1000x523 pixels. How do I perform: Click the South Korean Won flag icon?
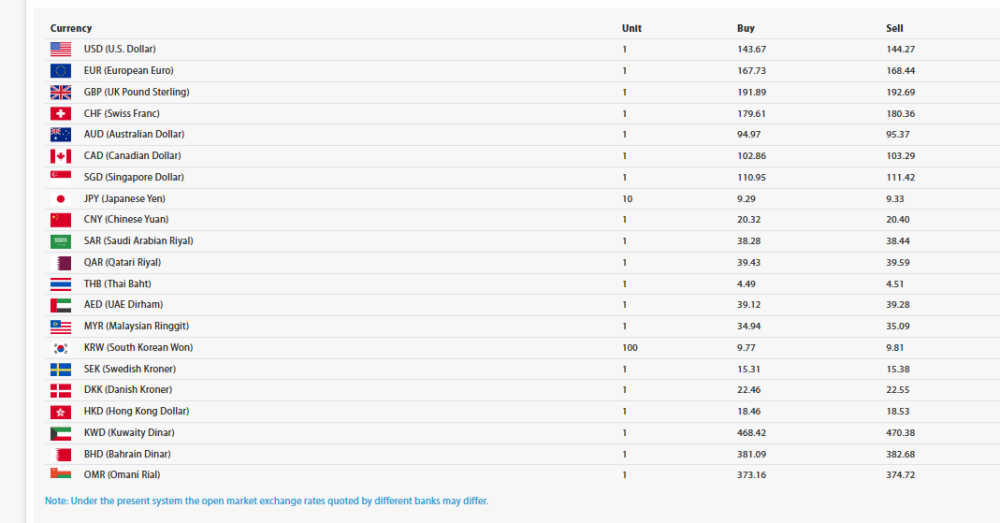60,348
